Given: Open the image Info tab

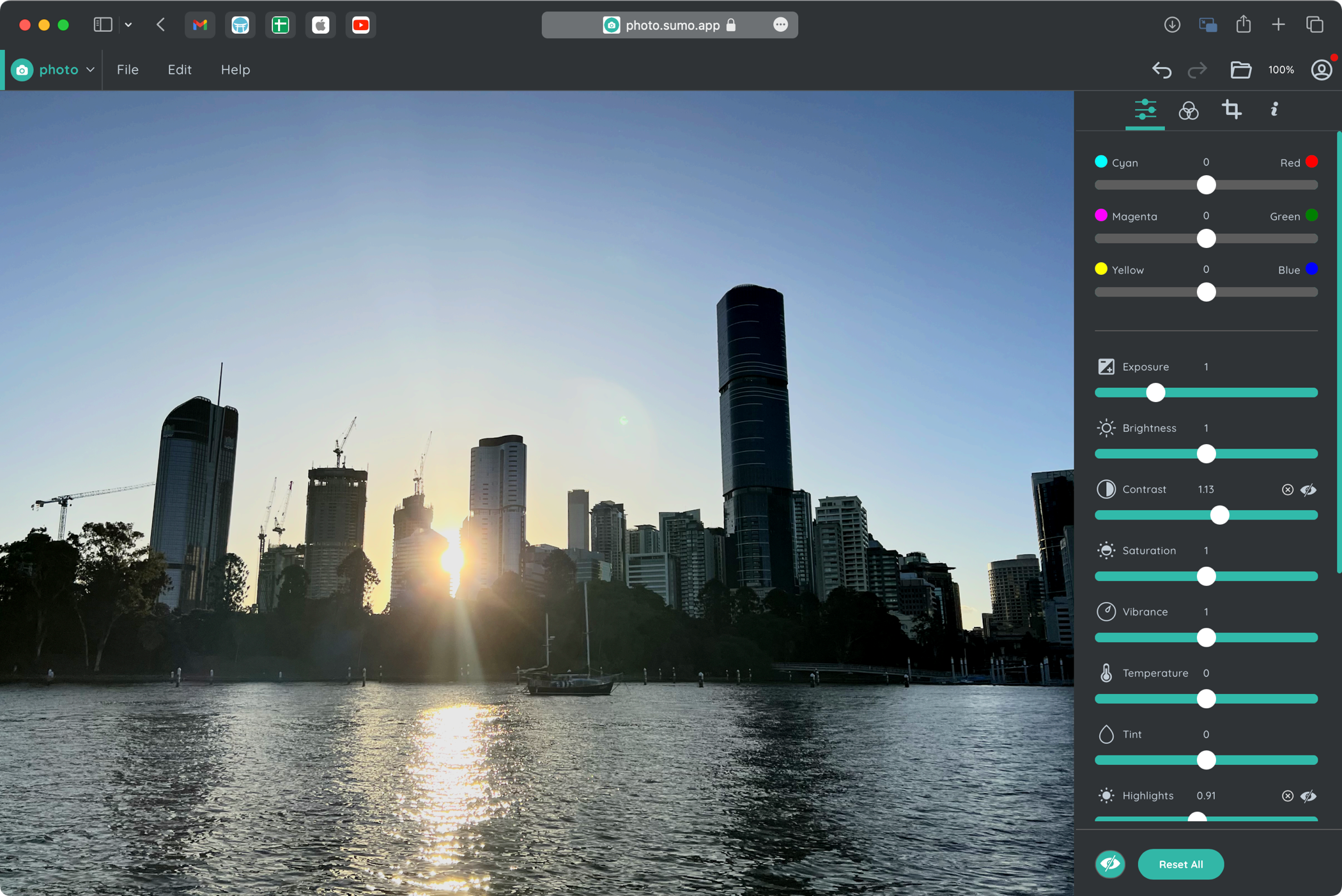Looking at the screenshot, I should tap(1274, 110).
